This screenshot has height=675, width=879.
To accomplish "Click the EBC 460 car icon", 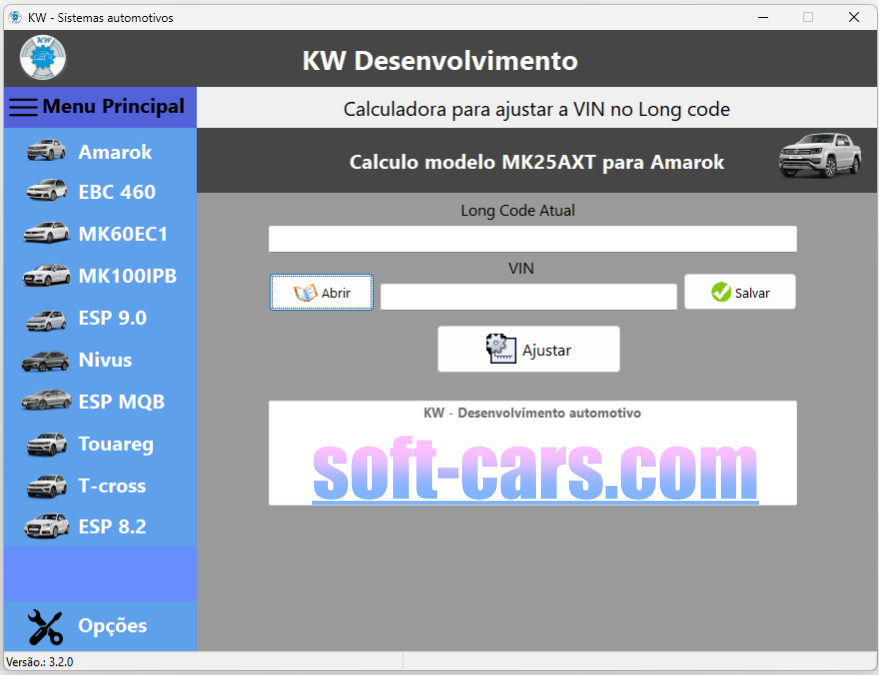I will click(x=47, y=191).
